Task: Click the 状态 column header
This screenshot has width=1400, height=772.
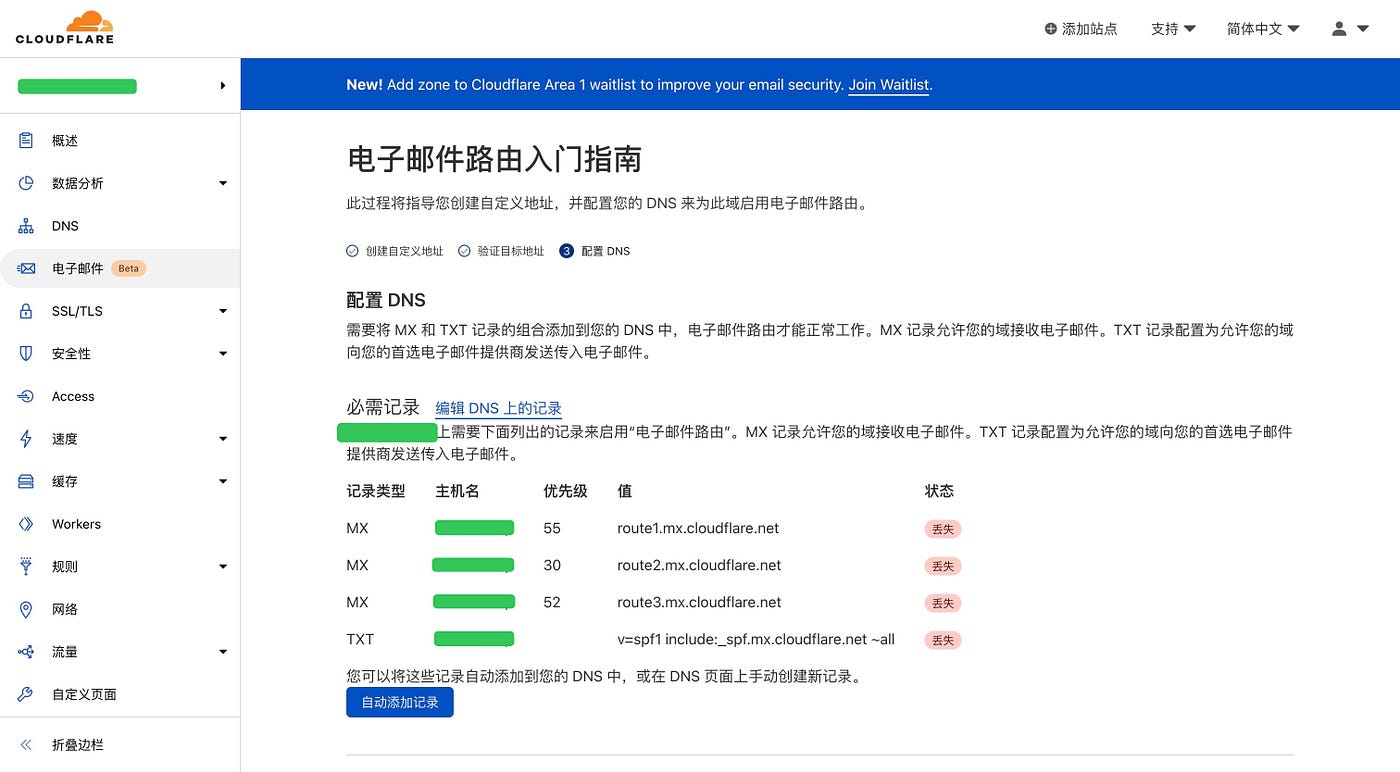Action: click(x=939, y=491)
